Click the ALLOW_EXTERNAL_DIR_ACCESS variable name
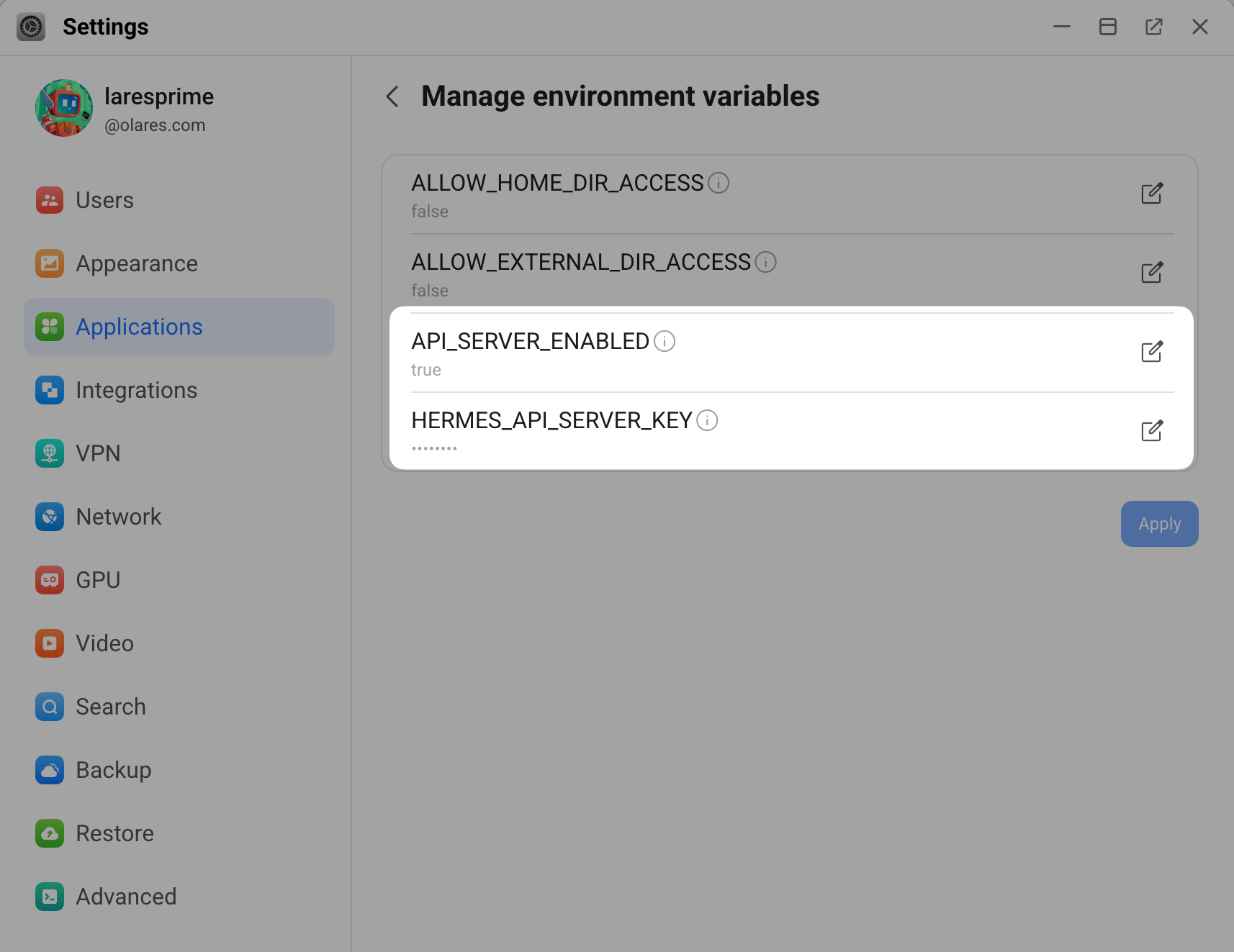 [581, 262]
